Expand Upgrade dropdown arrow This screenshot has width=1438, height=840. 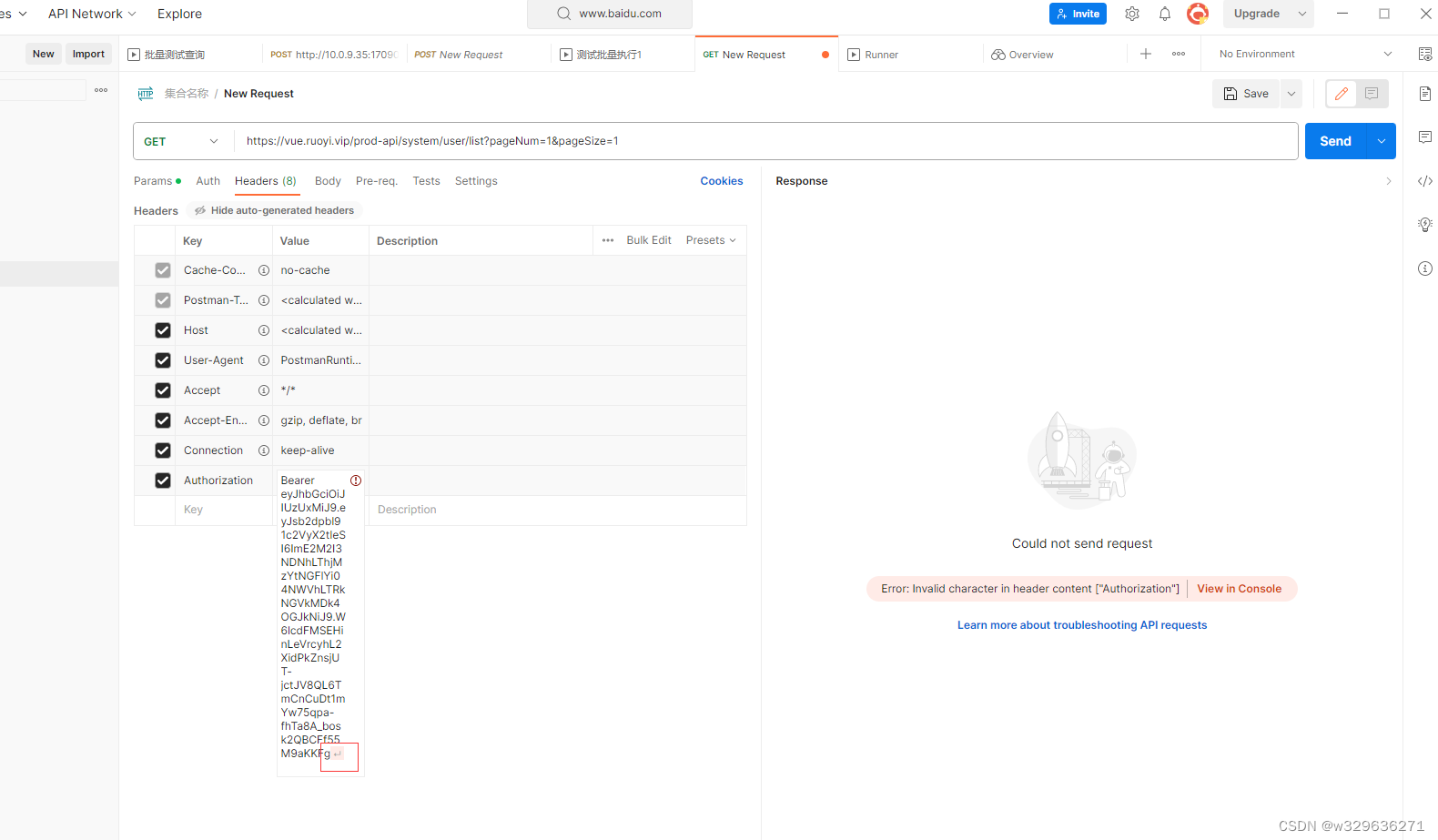point(1302,14)
